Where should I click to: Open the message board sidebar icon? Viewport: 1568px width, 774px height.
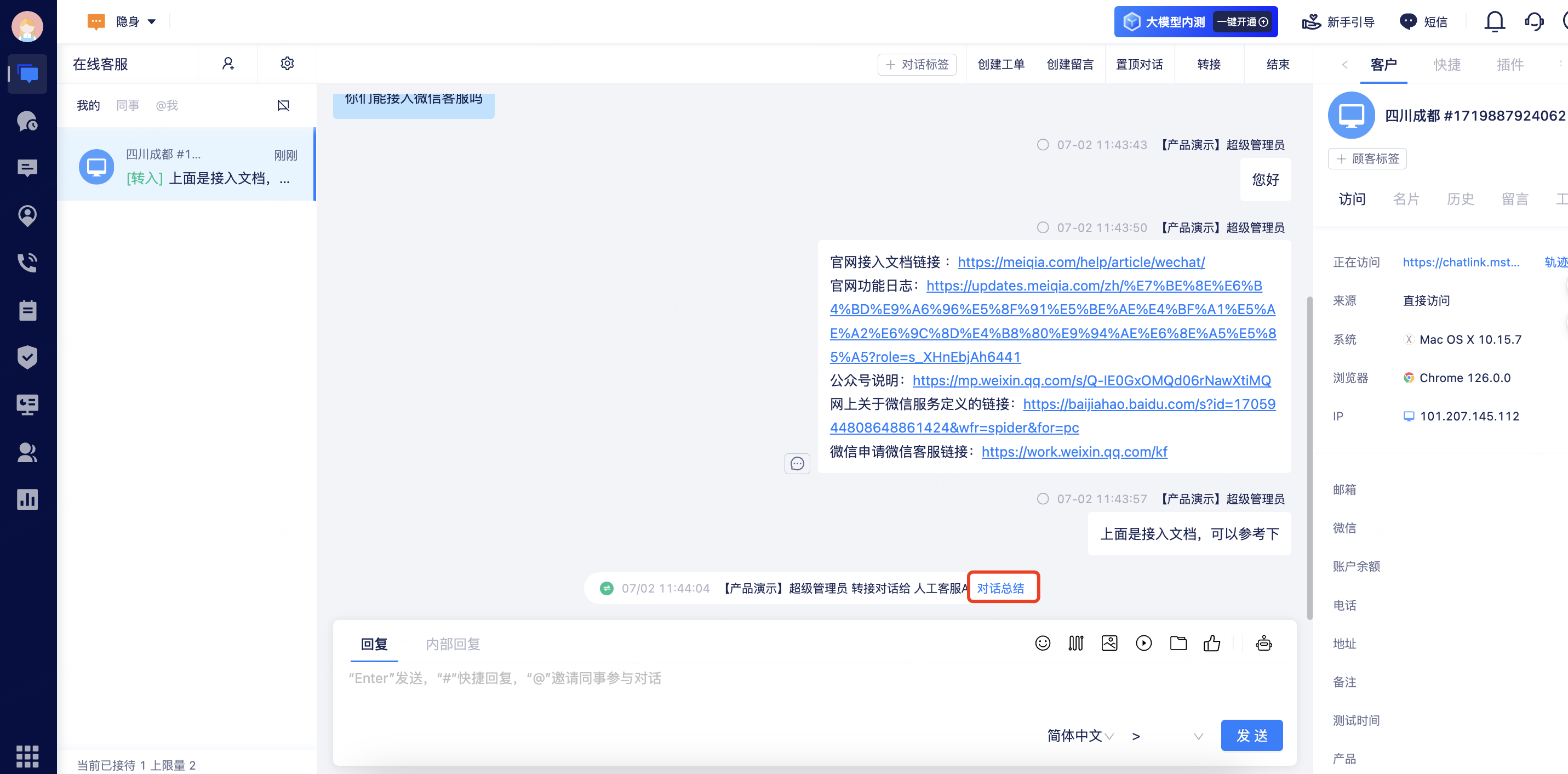[x=27, y=168]
